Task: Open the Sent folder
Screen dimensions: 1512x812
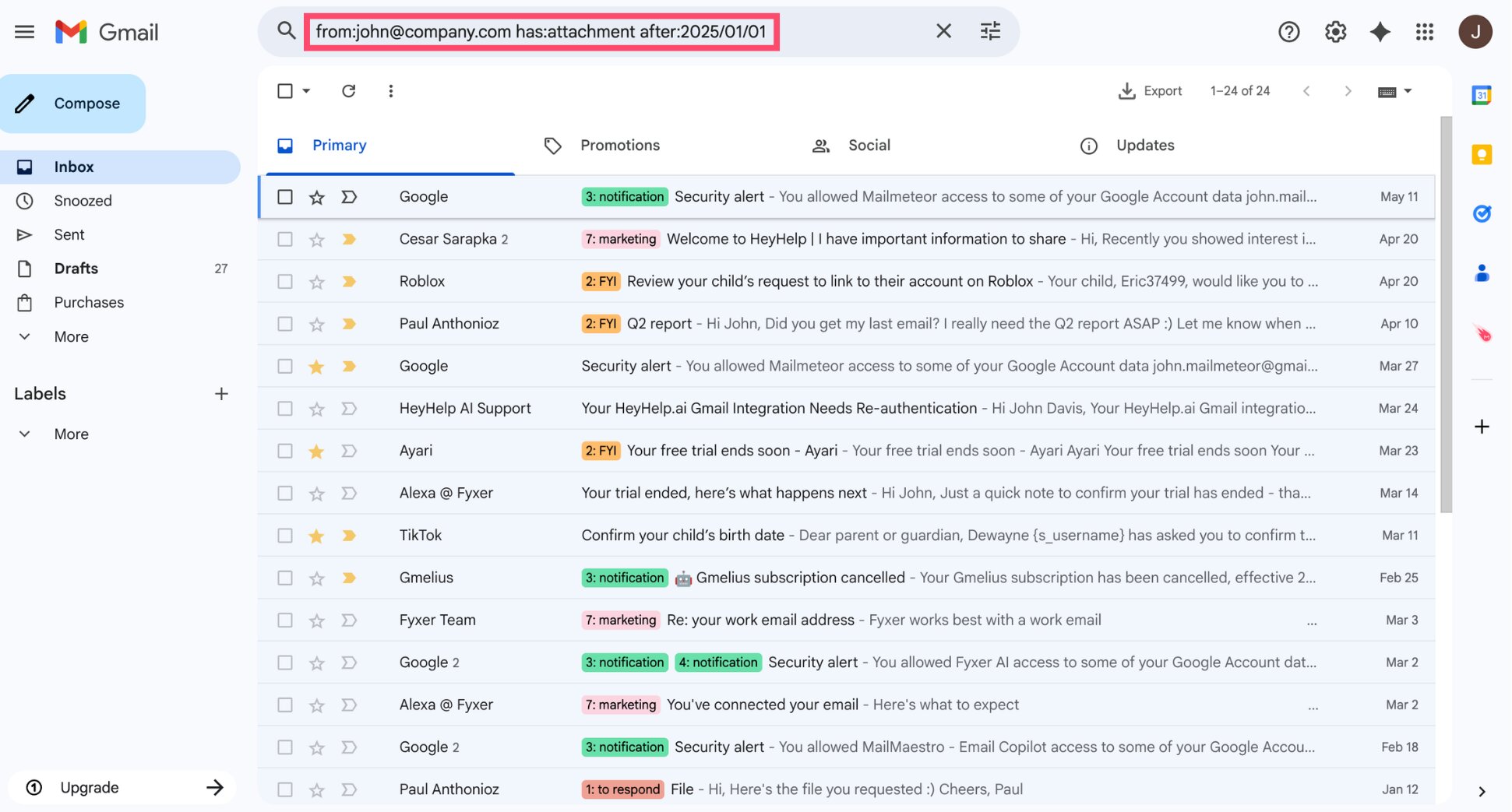Action: 120,235
